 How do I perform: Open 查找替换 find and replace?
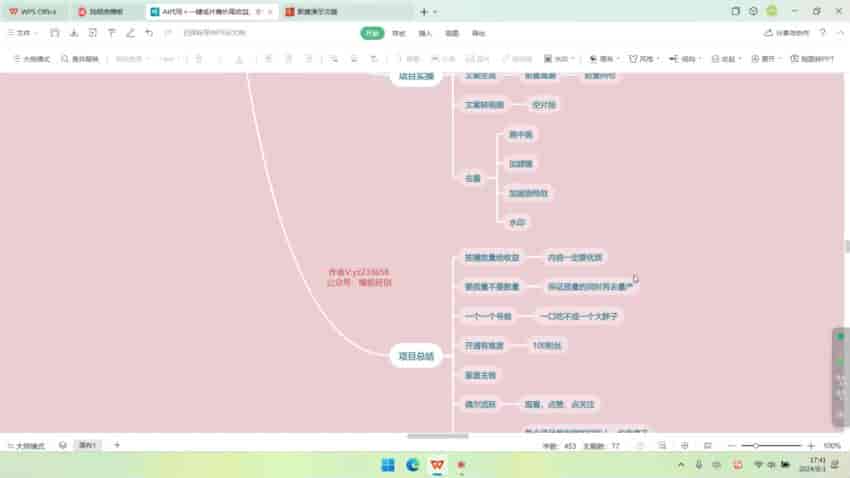click(x=80, y=59)
